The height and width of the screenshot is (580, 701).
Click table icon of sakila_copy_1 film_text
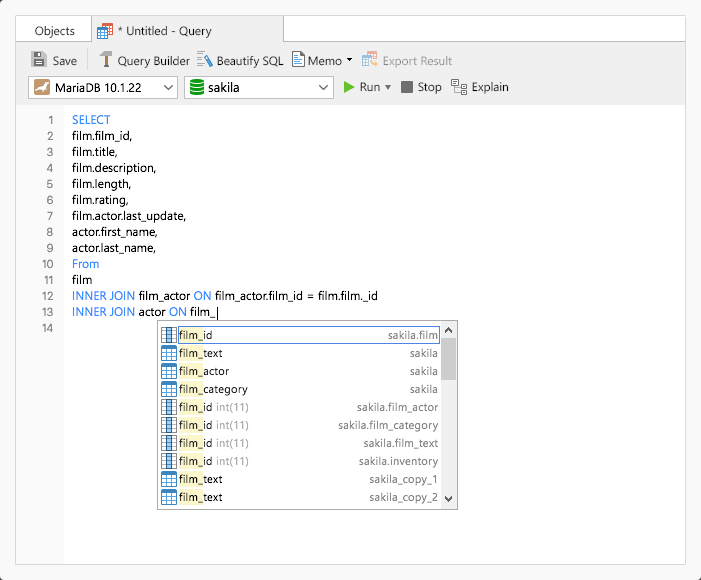point(169,479)
